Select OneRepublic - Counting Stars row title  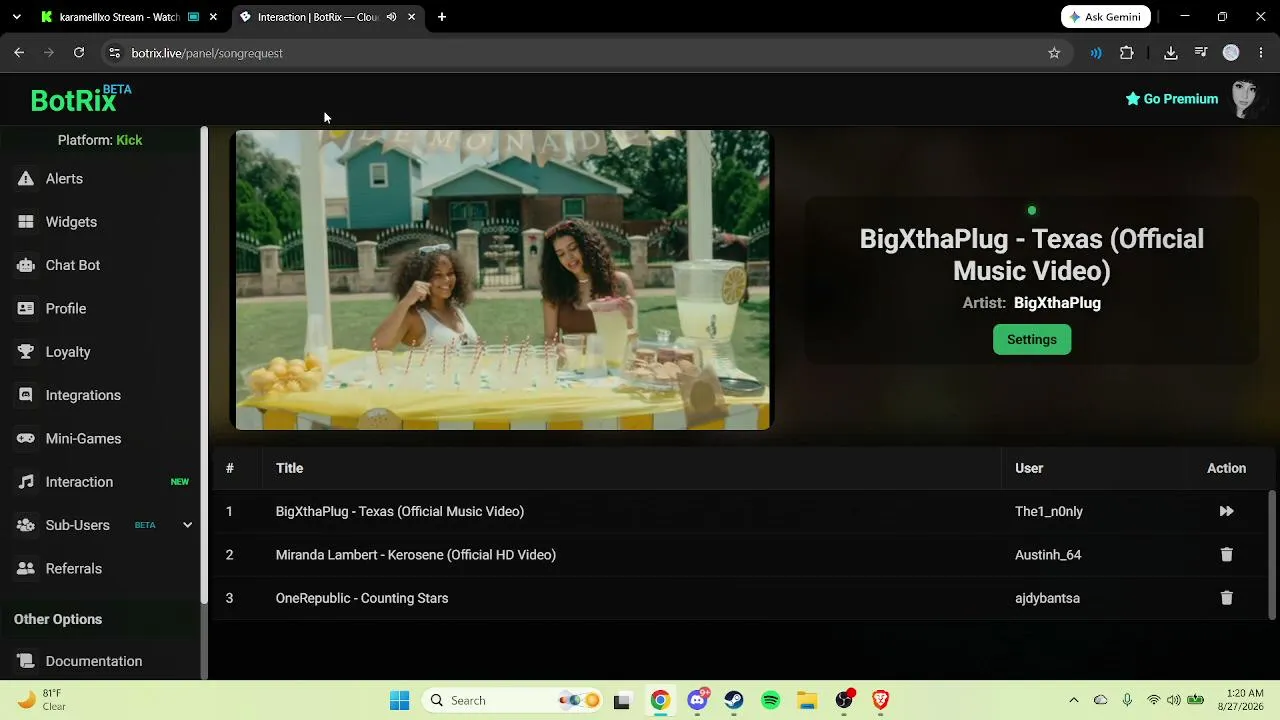(x=362, y=598)
